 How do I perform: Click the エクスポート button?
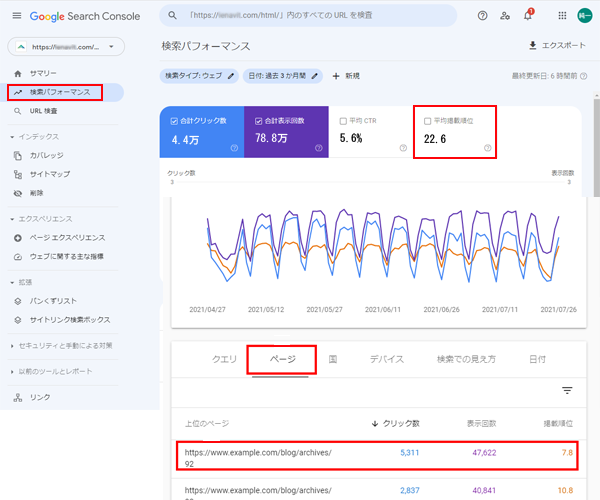(557, 46)
